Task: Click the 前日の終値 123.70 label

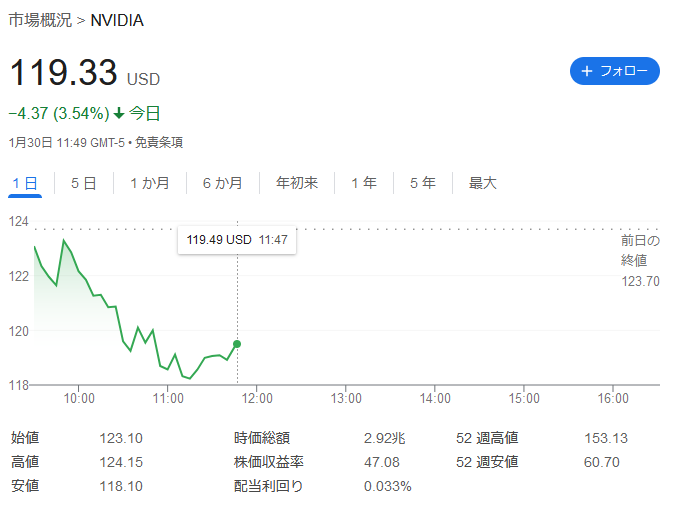Action: pyautogui.click(x=640, y=261)
